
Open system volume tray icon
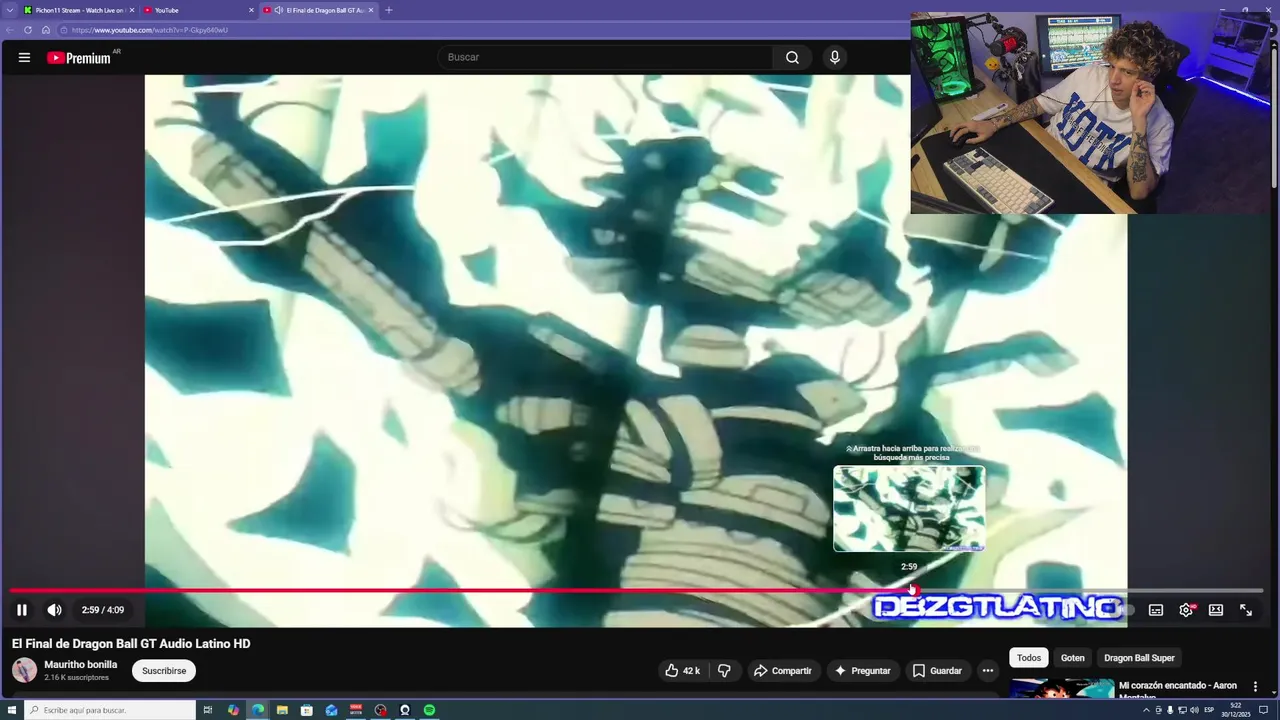point(1194,710)
